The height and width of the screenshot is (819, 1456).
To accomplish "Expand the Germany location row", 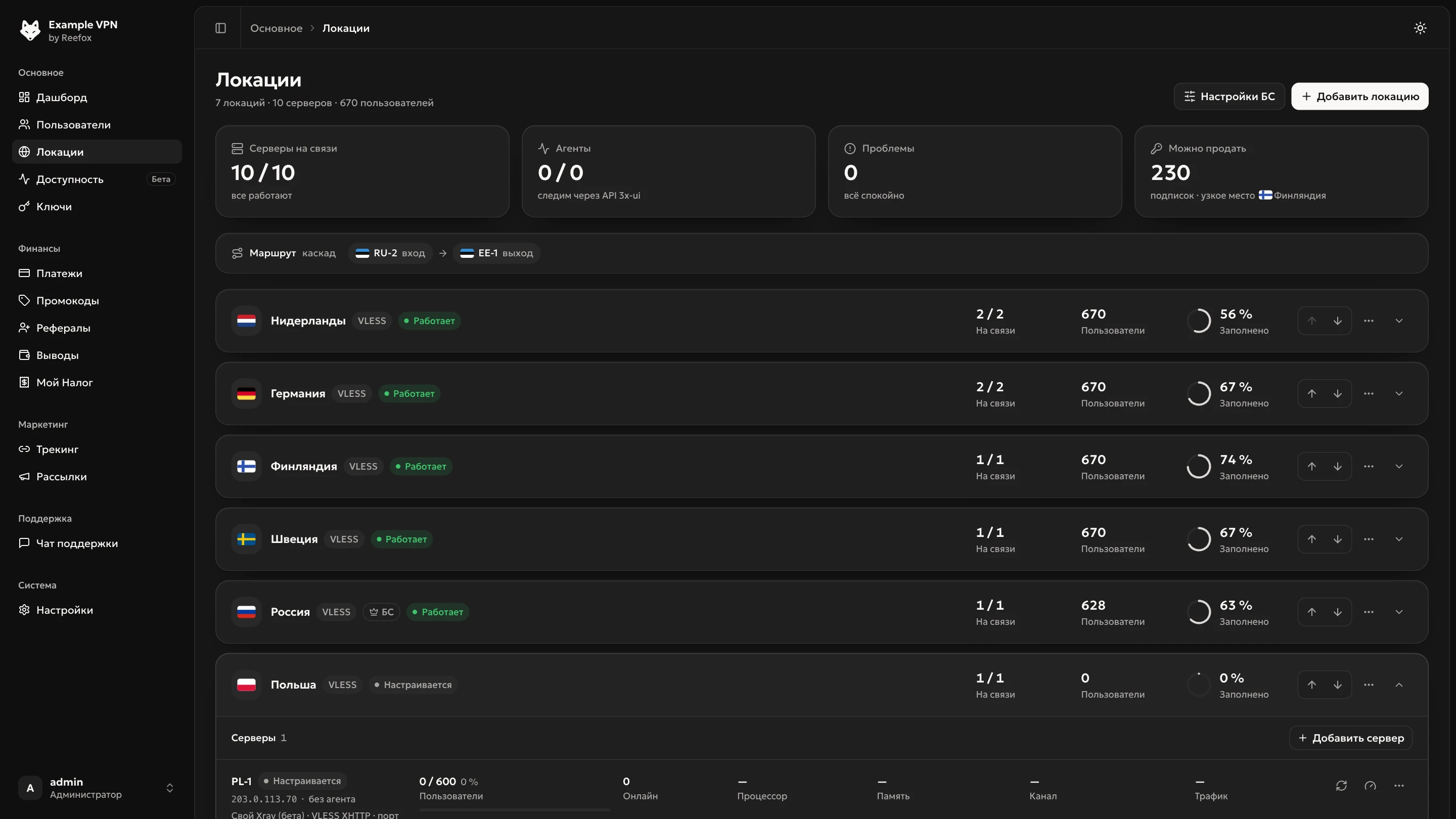I will [1399, 393].
